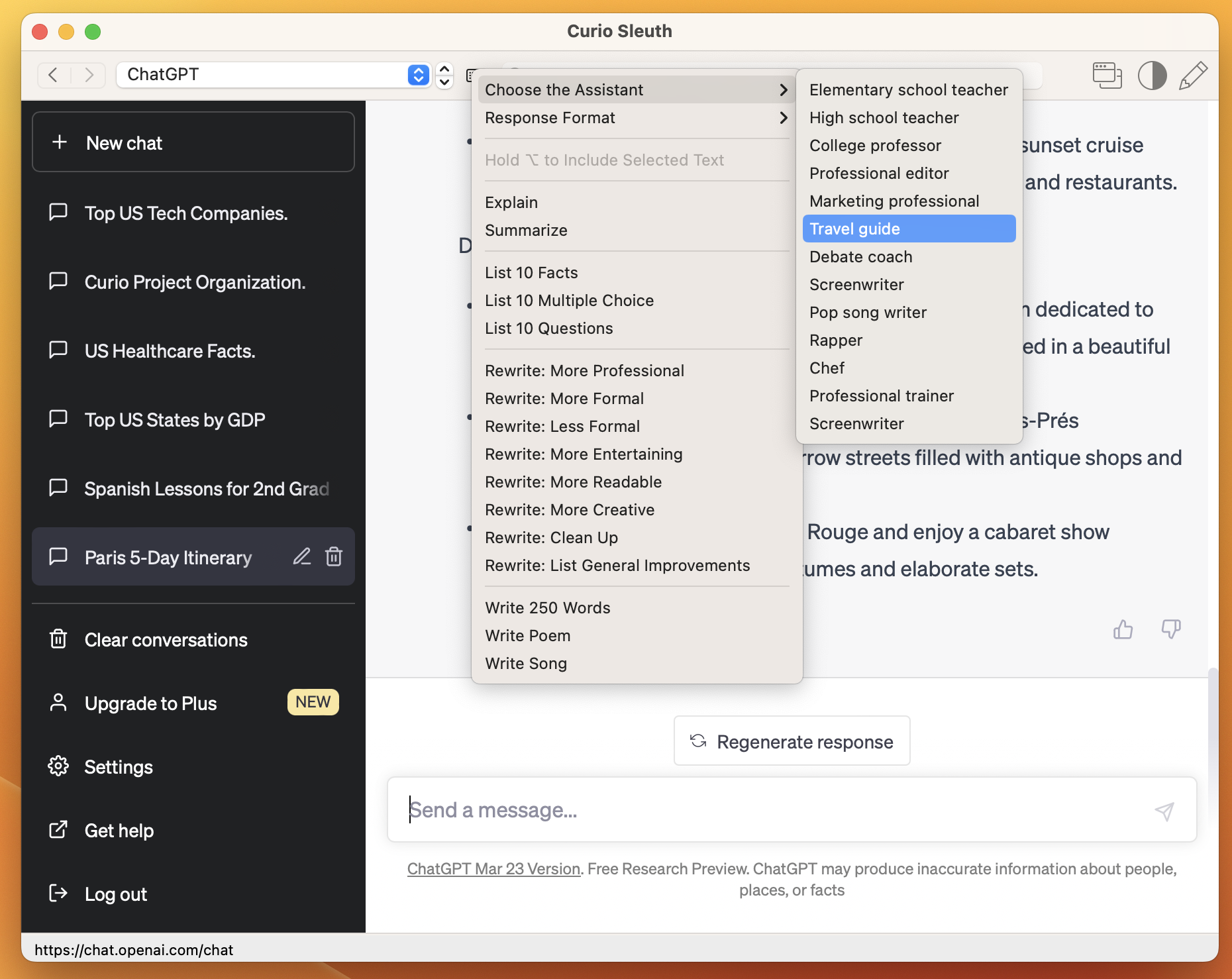Choose List 10 Questions
This screenshot has height=979, width=1232.
pyautogui.click(x=637, y=328)
